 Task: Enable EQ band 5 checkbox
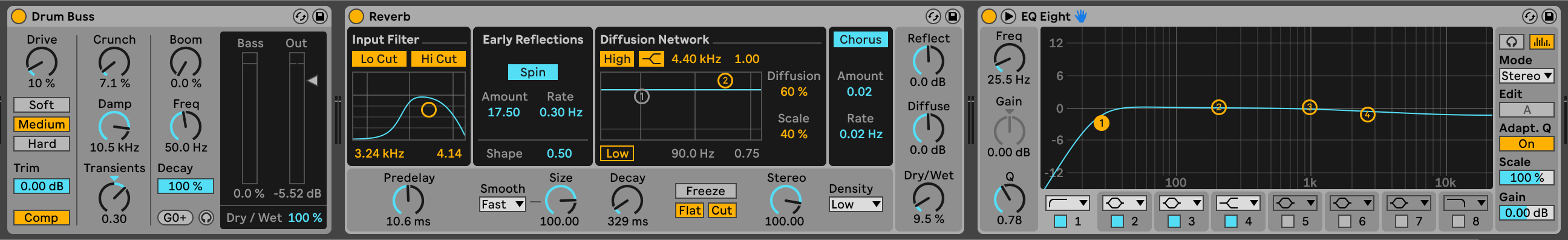(x=1287, y=221)
